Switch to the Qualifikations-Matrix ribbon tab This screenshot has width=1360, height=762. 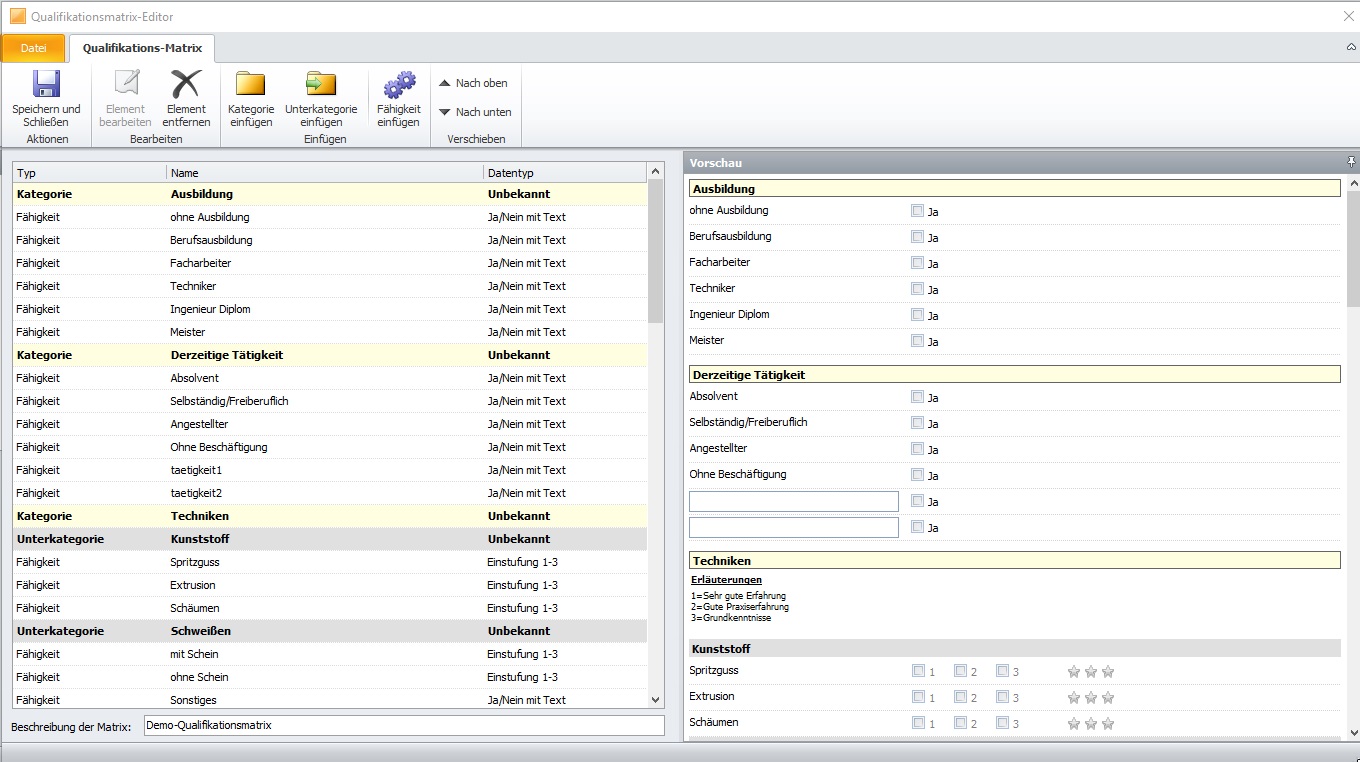tap(142, 48)
